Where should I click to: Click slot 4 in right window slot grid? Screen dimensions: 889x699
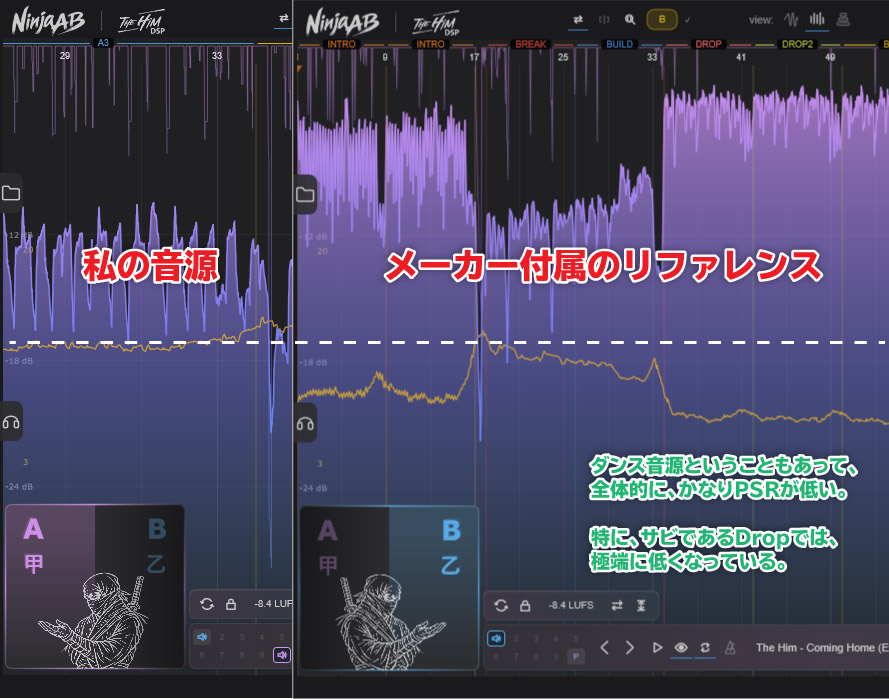click(x=556, y=638)
